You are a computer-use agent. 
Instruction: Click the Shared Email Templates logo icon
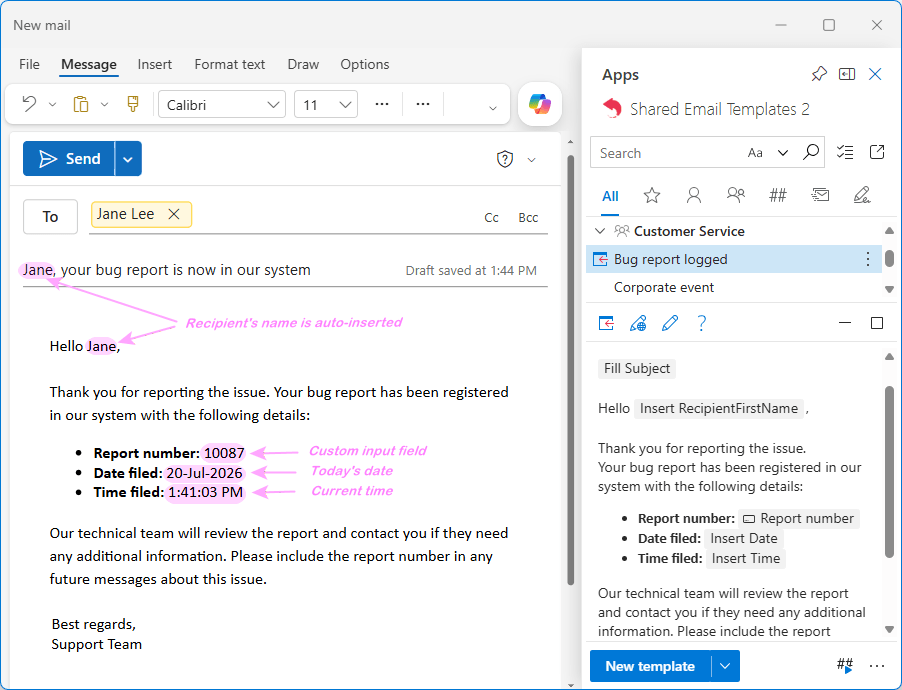(612, 108)
